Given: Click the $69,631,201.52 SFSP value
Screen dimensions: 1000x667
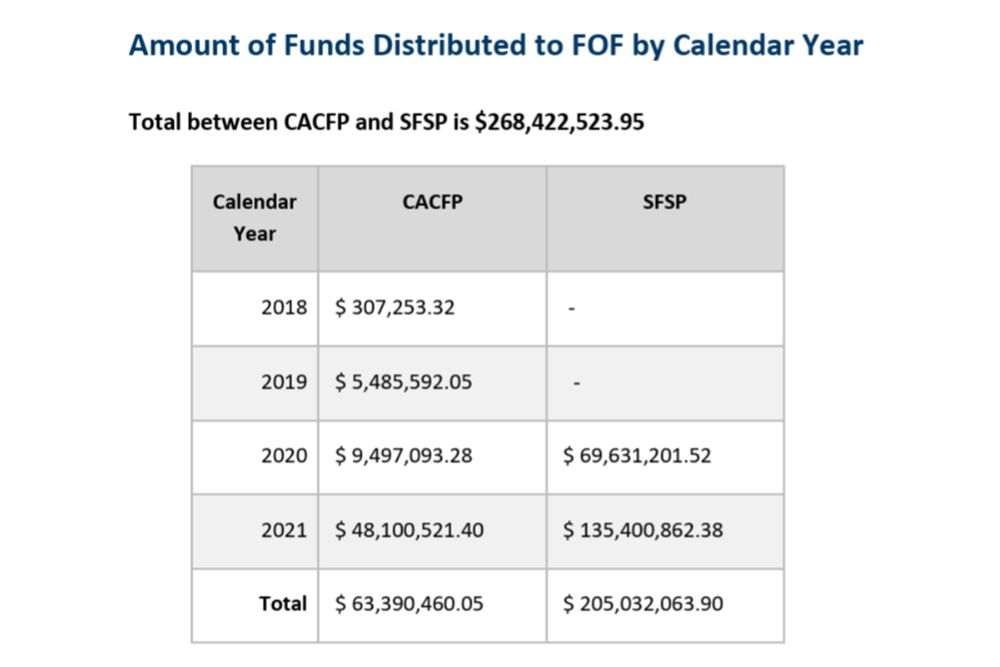Looking at the screenshot, I should click(637, 456).
